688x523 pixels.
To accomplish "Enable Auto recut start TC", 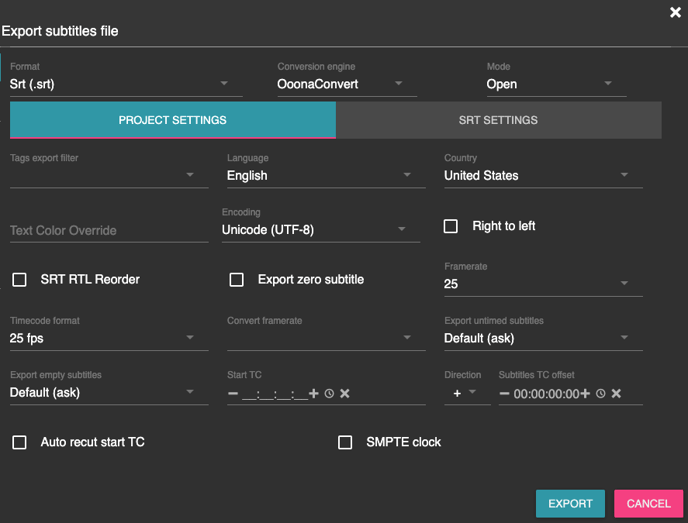I will [x=19, y=442].
